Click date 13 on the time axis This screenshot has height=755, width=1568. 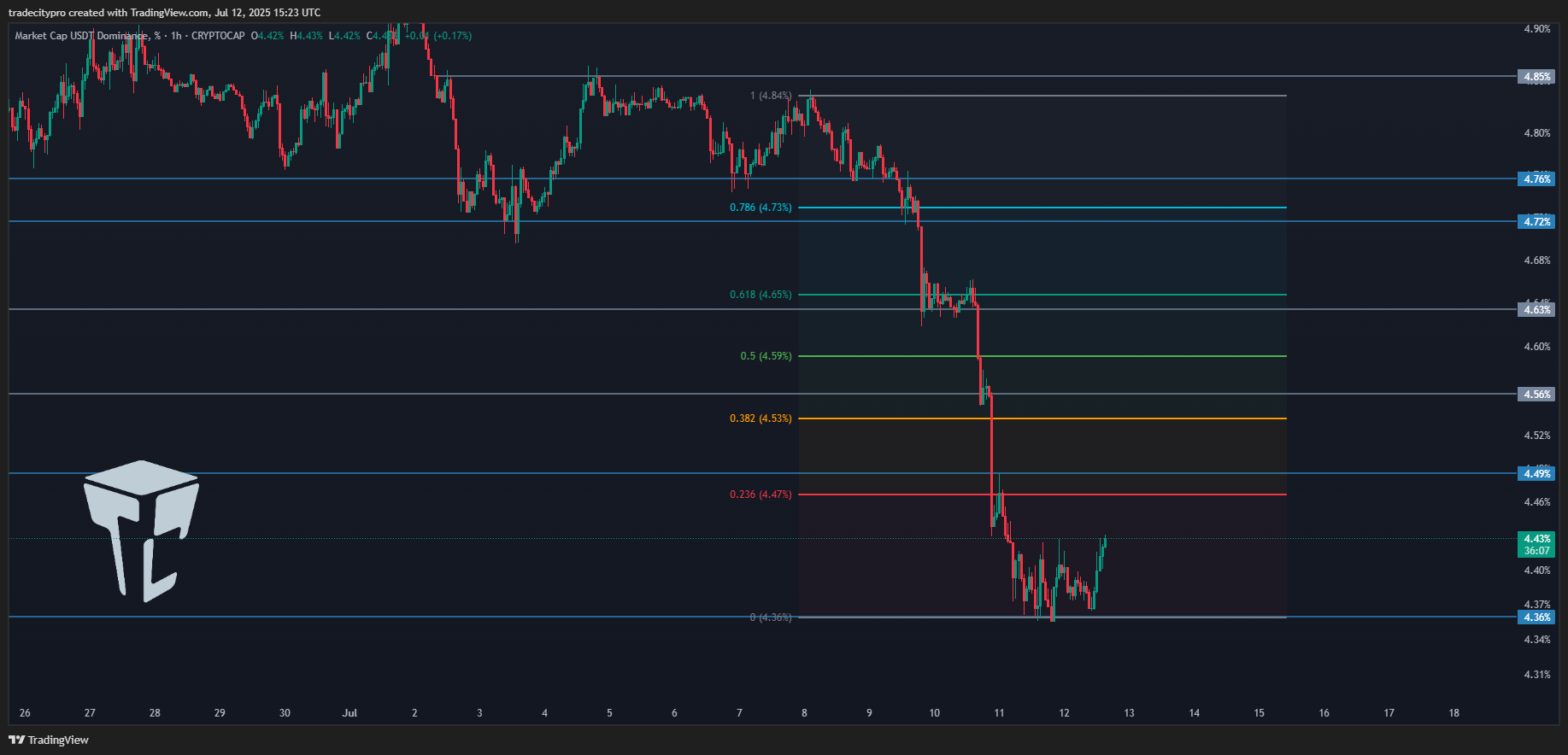(1129, 712)
